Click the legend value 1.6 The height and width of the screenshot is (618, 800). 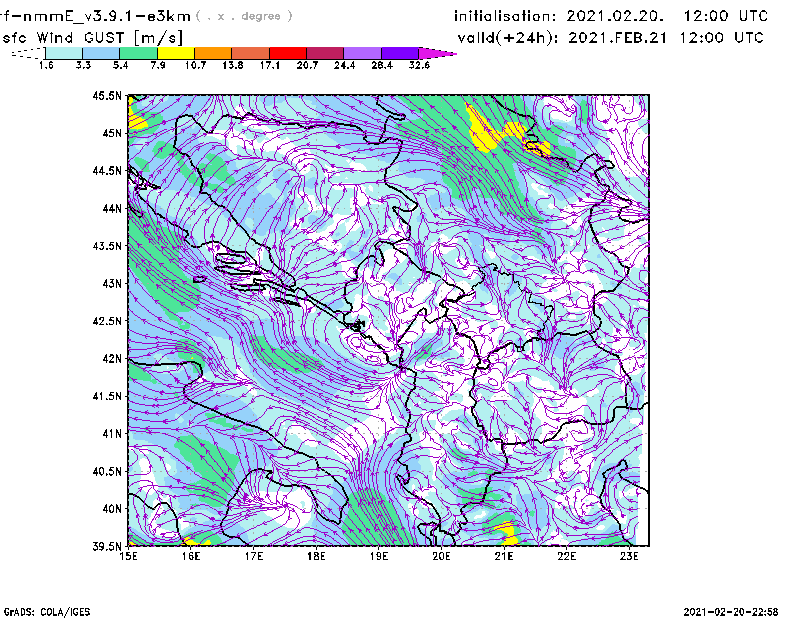point(46,65)
